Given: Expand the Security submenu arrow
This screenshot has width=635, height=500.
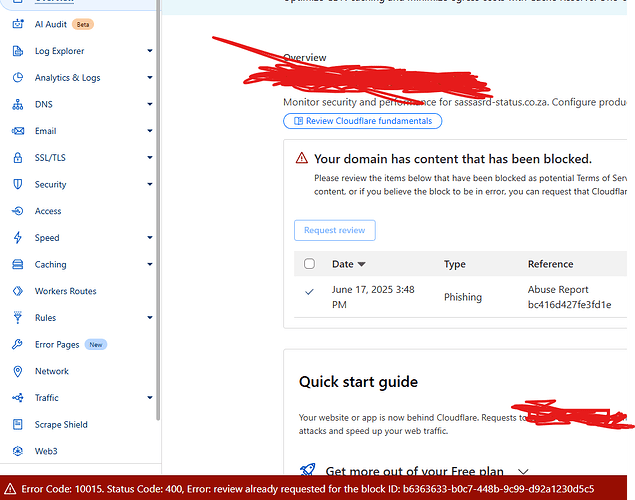Looking at the screenshot, I should [x=150, y=184].
